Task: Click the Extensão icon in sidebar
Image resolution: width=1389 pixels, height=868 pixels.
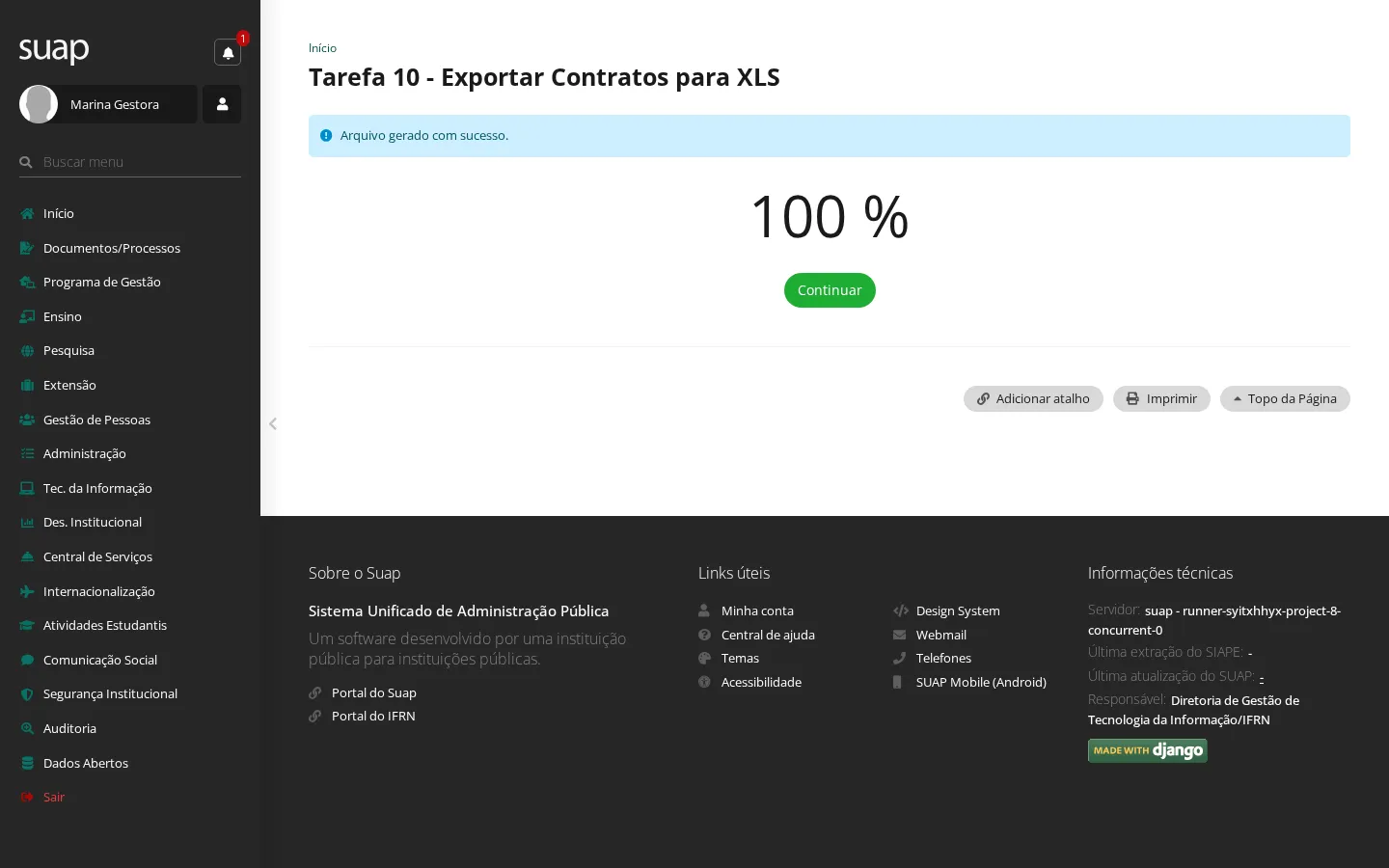Action: click(27, 386)
